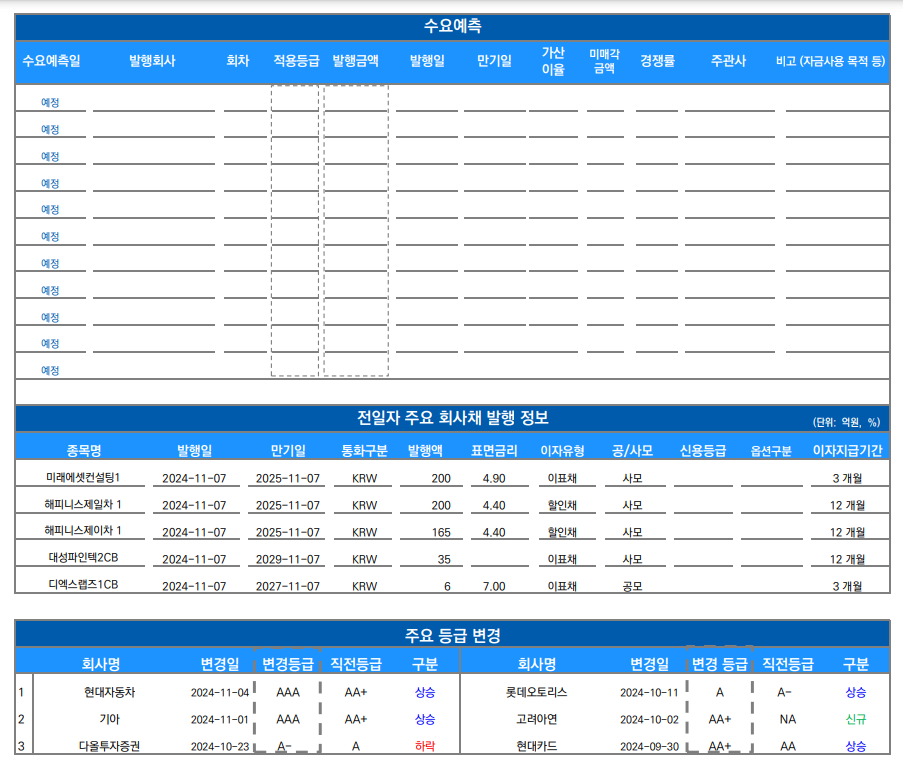Click the 디엑스랩즈1CB bond name
Image resolution: width=903 pixels, height=760 pixels.
83,586
